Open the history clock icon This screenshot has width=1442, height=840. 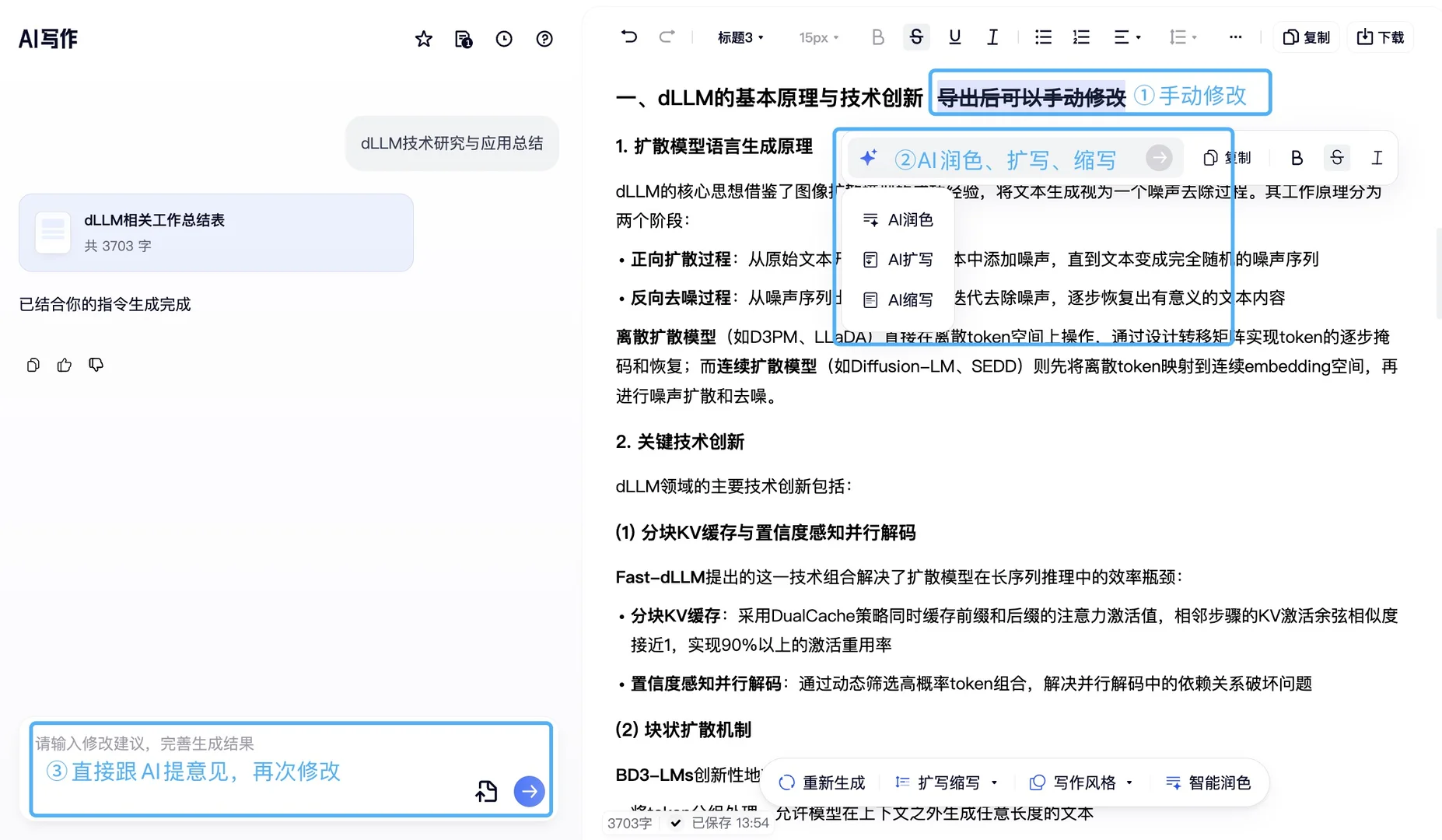(x=504, y=38)
